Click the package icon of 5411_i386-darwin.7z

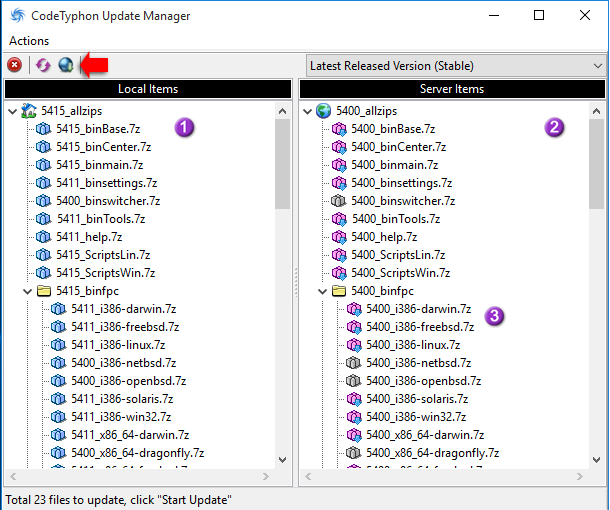tap(58, 309)
